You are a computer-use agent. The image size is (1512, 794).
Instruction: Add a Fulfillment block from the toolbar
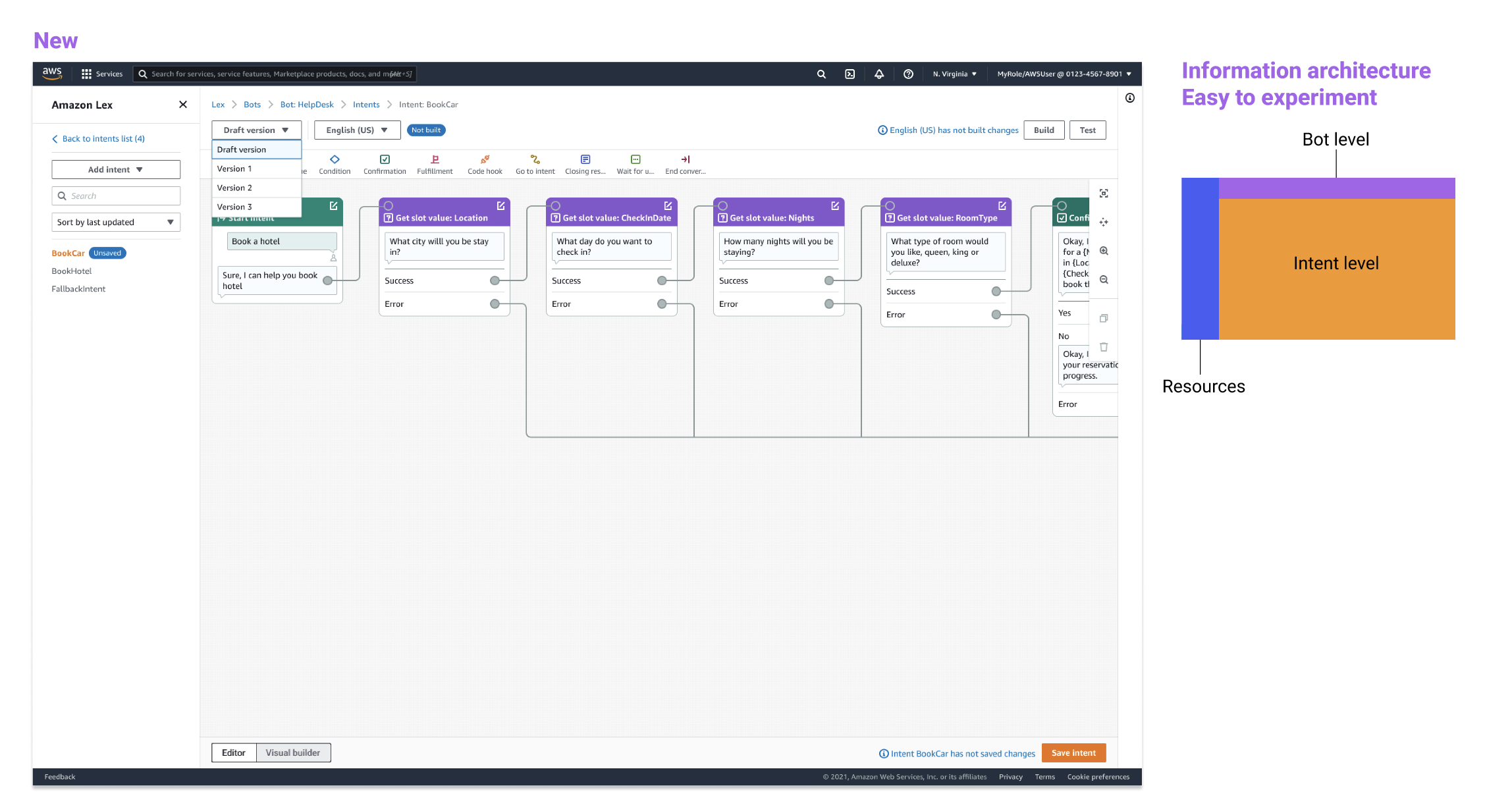pos(435,165)
